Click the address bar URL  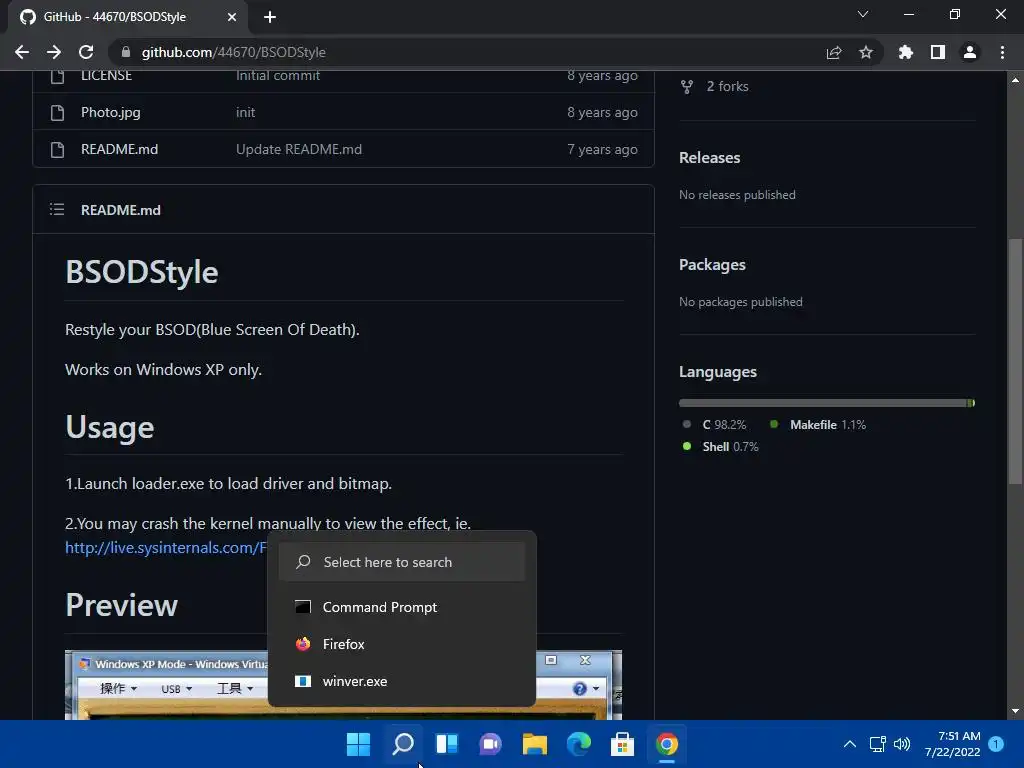(x=233, y=52)
